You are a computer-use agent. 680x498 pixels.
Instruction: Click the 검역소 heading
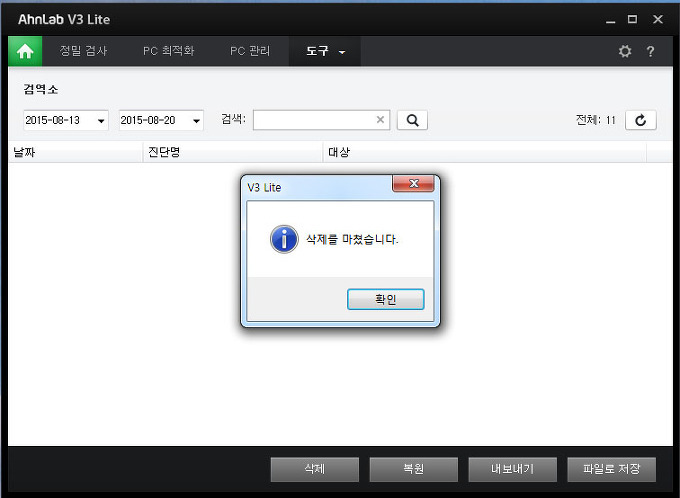[41, 89]
